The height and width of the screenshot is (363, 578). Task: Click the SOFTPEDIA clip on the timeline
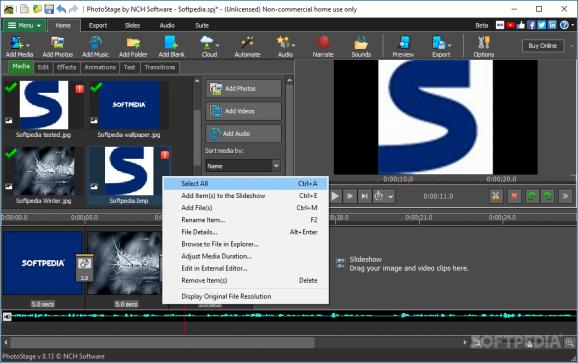click(x=43, y=263)
